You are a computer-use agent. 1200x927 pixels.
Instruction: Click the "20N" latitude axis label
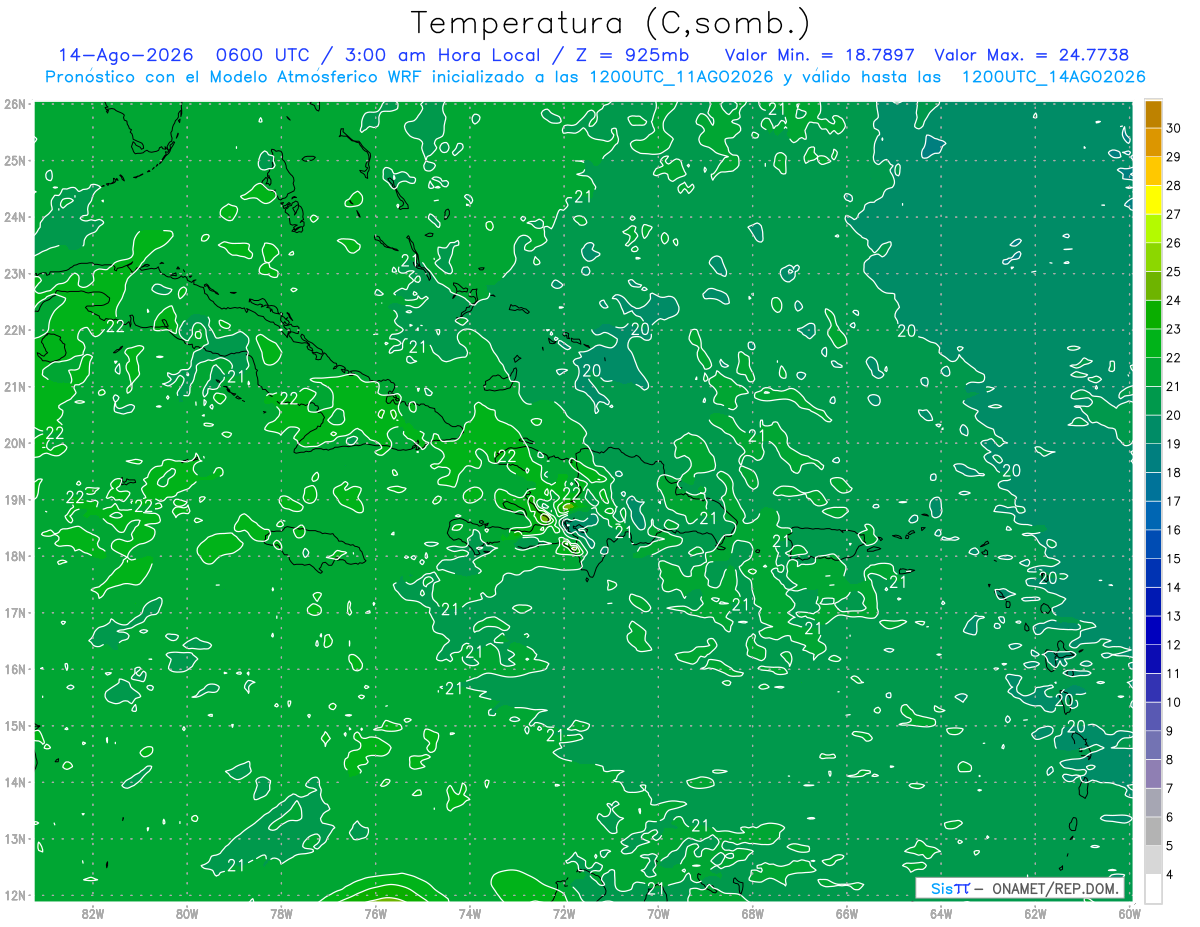15,443
